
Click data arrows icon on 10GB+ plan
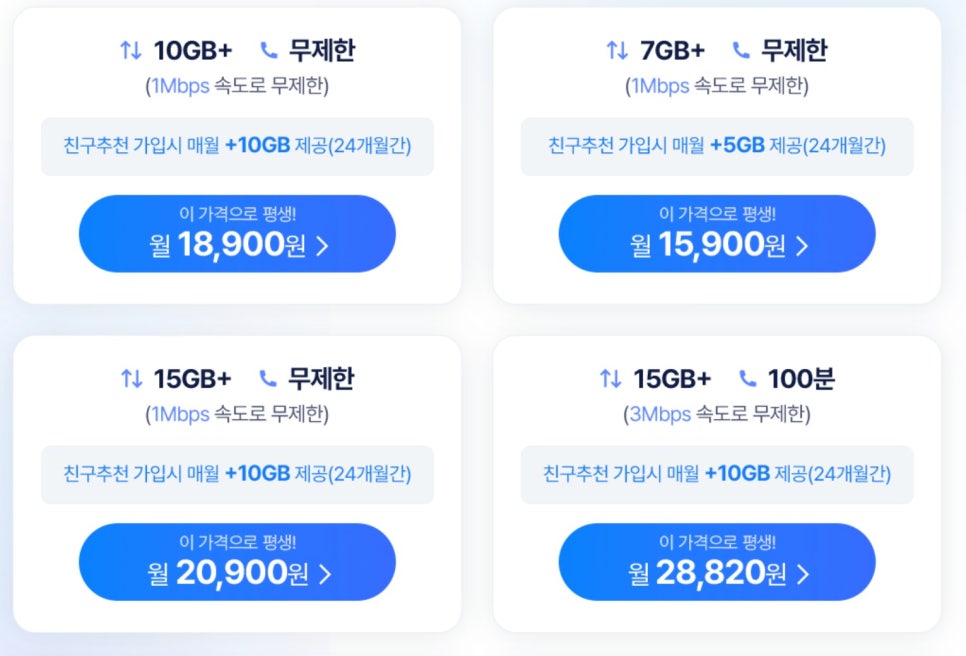(x=131, y=50)
